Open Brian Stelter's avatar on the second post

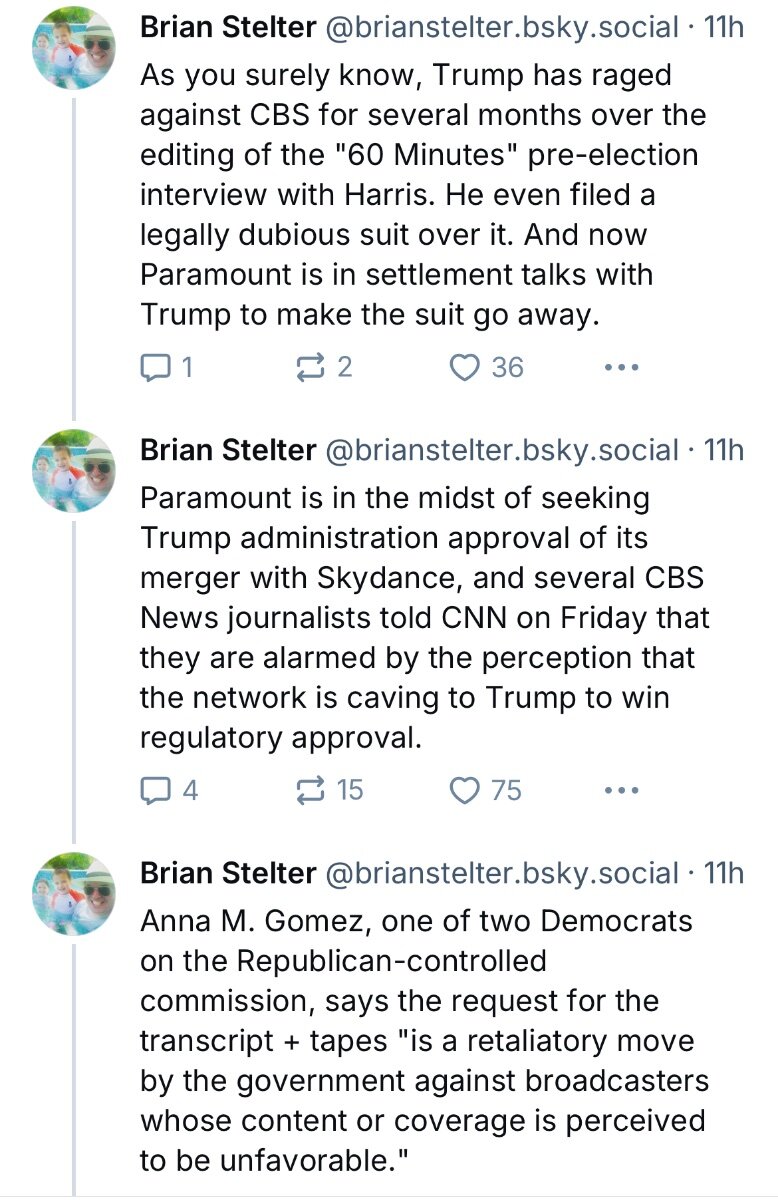(75, 471)
